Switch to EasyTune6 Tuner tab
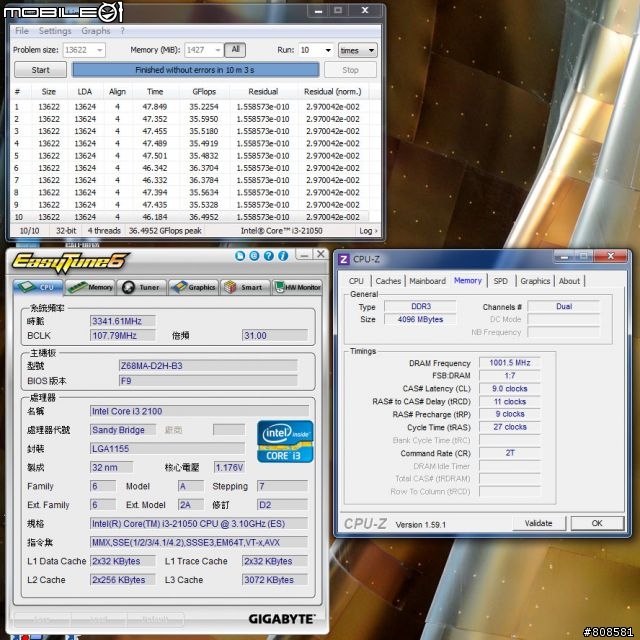Screen dimensions: 640x640 (141, 287)
